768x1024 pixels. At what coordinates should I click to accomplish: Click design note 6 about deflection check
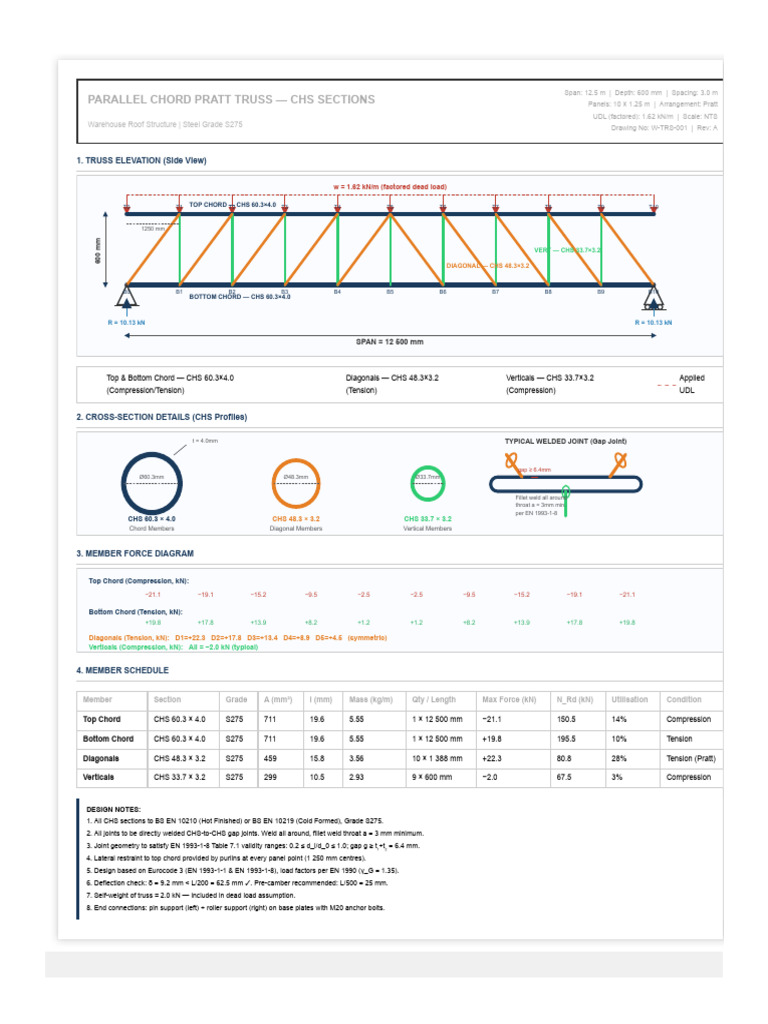point(237,883)
